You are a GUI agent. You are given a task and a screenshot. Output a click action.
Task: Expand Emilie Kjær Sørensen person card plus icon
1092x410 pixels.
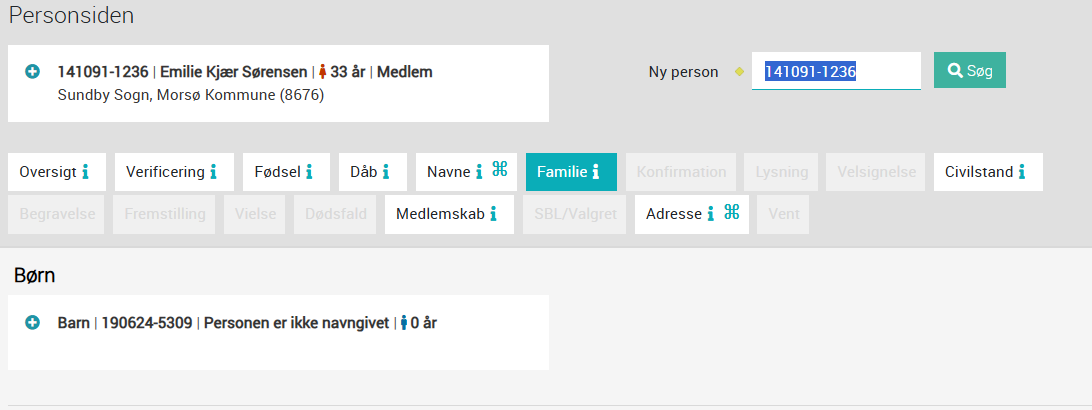click(x=32, y=72)
